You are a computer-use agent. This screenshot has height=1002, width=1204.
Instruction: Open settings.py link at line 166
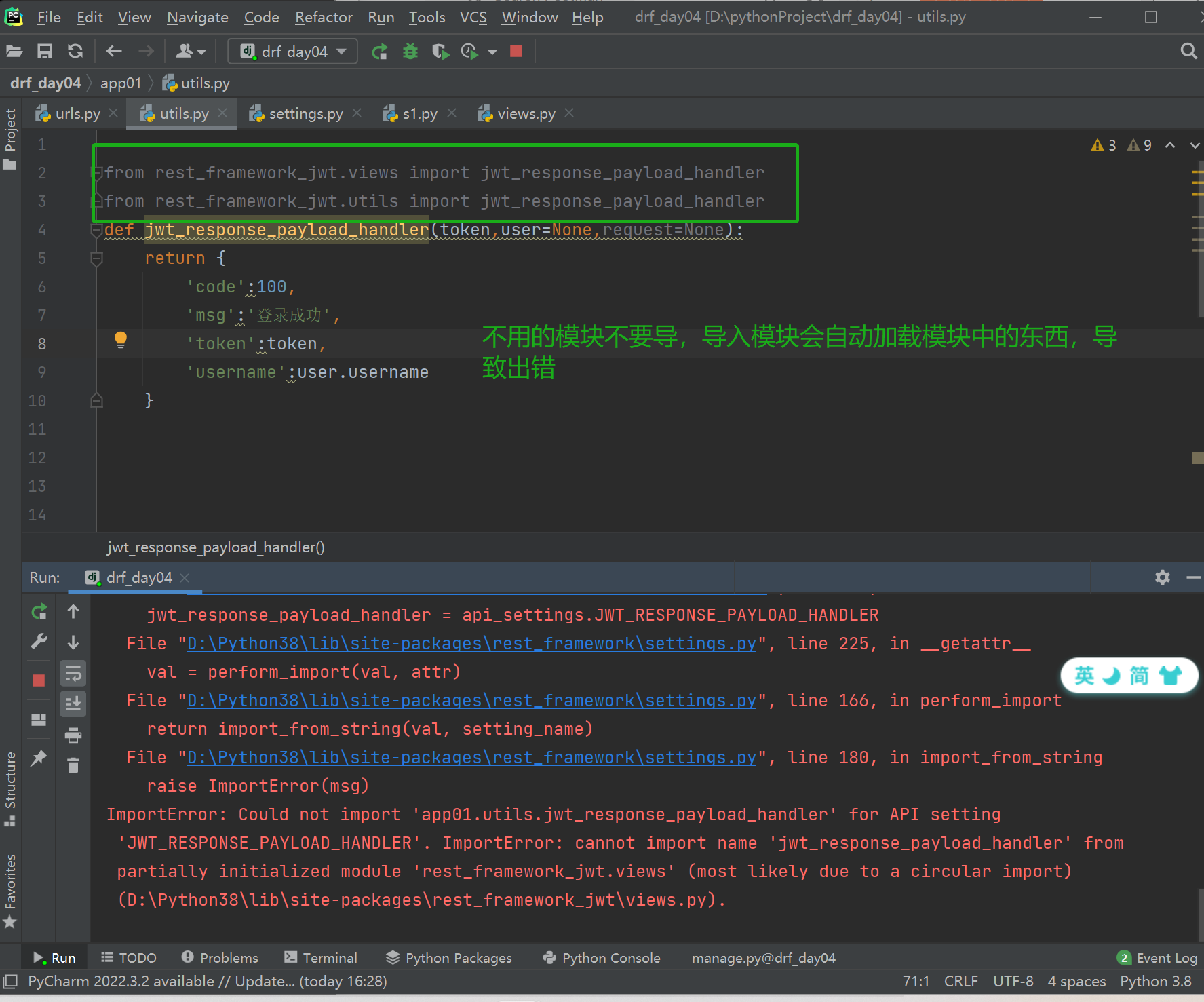tap(471, 701)
